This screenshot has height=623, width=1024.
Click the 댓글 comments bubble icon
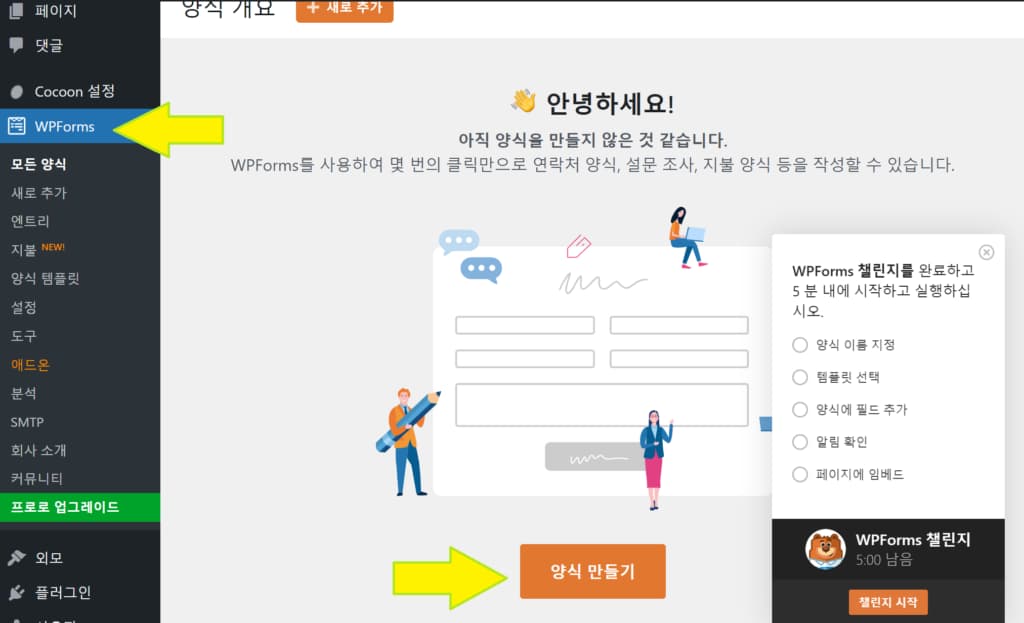16,45
